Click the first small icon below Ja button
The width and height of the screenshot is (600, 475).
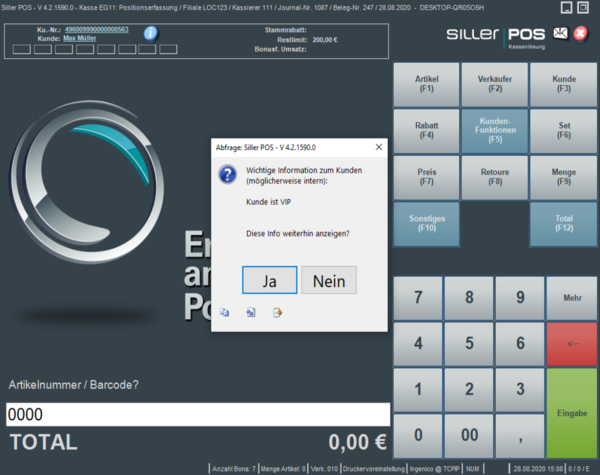[225, 312]
